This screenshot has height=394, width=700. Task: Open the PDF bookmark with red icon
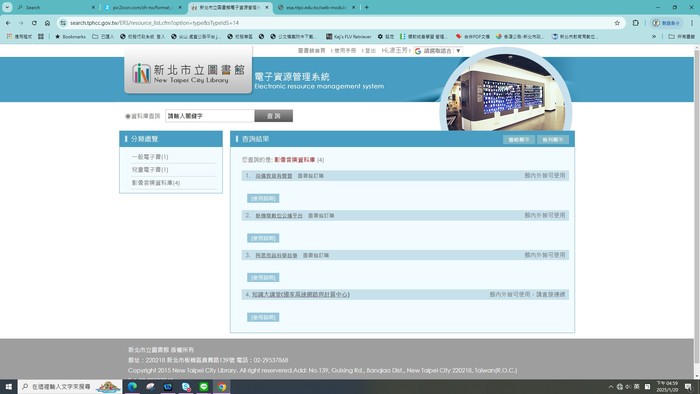(473, 37)
